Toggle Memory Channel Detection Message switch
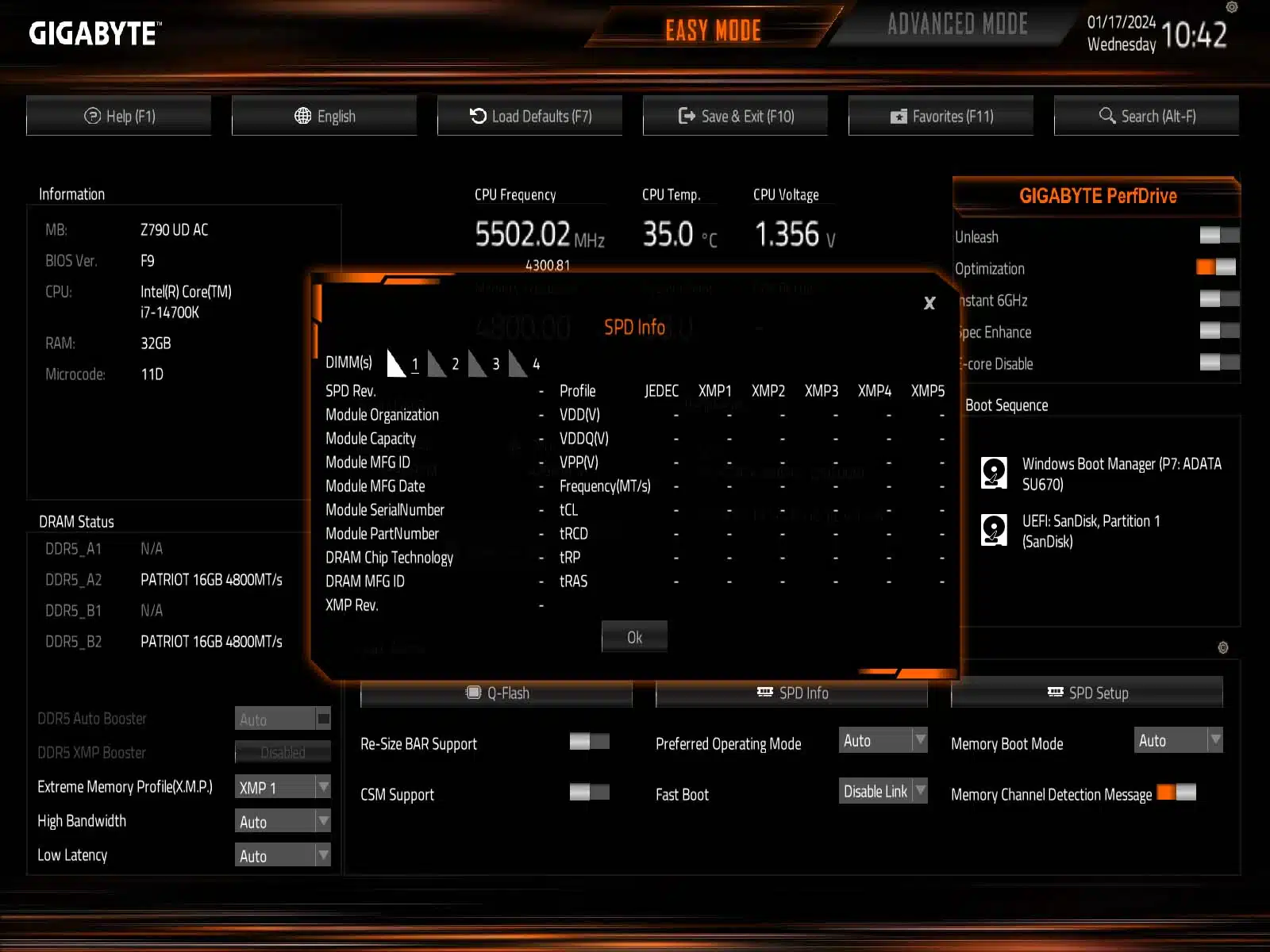This screenshot has height=952, width=1270. (x=1176, y=793)
